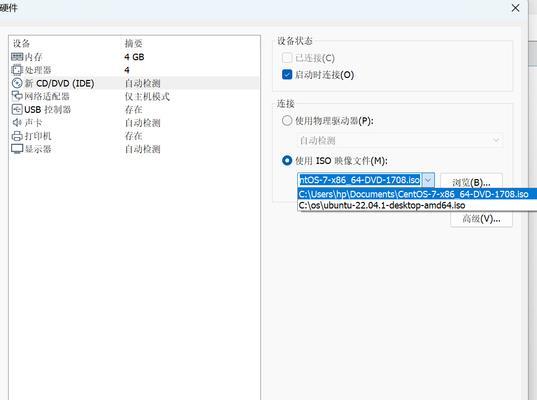Click the sound card (声卡) speaker icon
Viewport: 537px width, 400px height.
(x=17, y=122)
